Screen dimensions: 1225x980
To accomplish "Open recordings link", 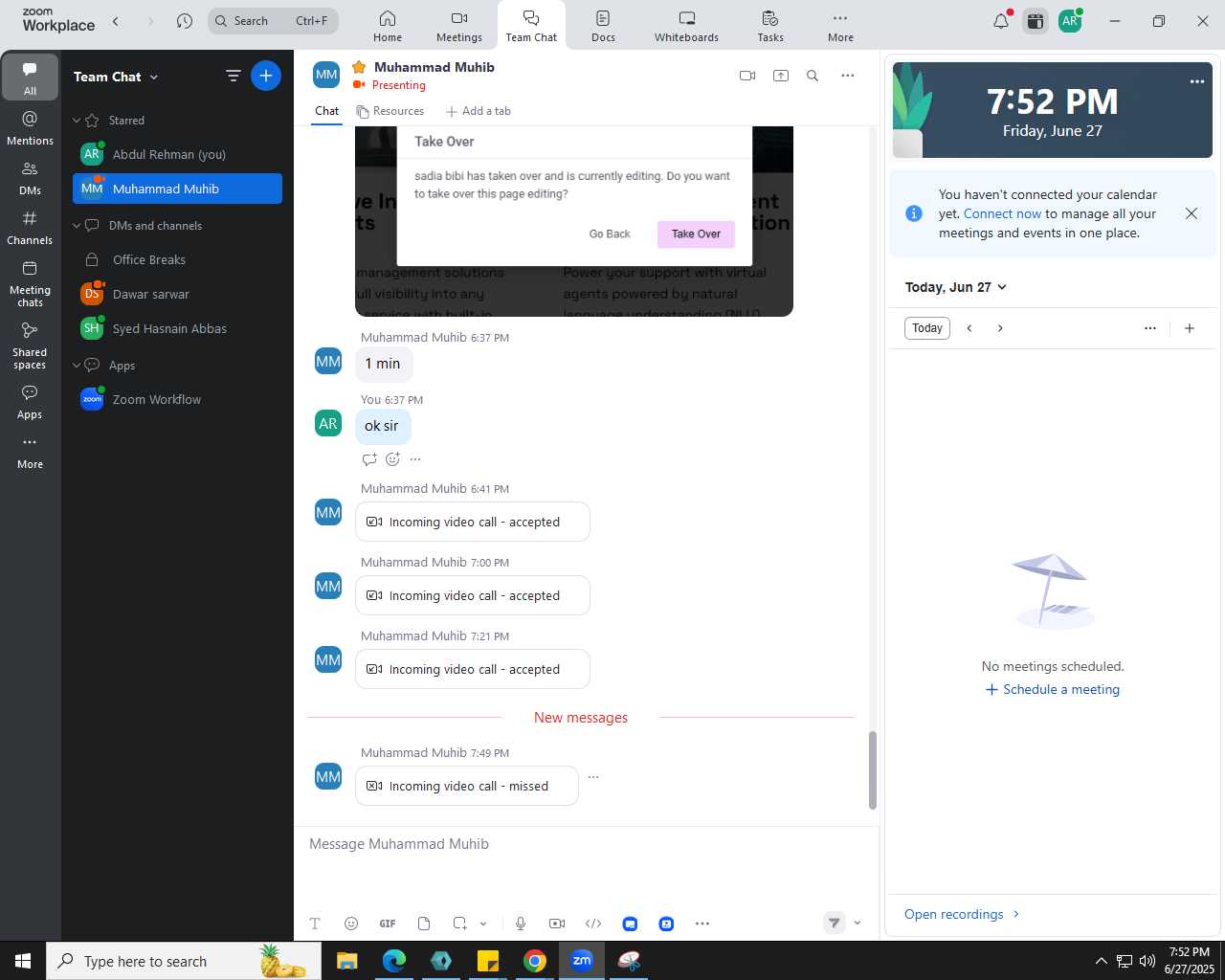I will (x=962, y=914).
